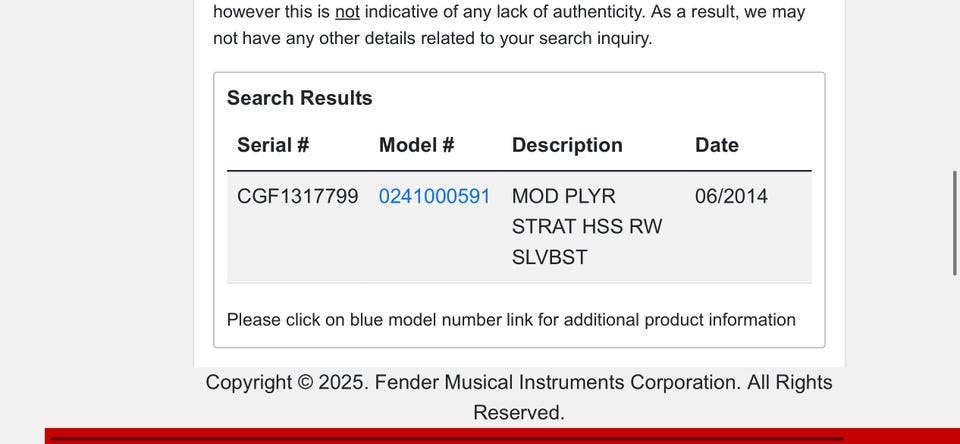Select the Description column header
This screenshot has width=960, height=444.
tap(567, 145)
